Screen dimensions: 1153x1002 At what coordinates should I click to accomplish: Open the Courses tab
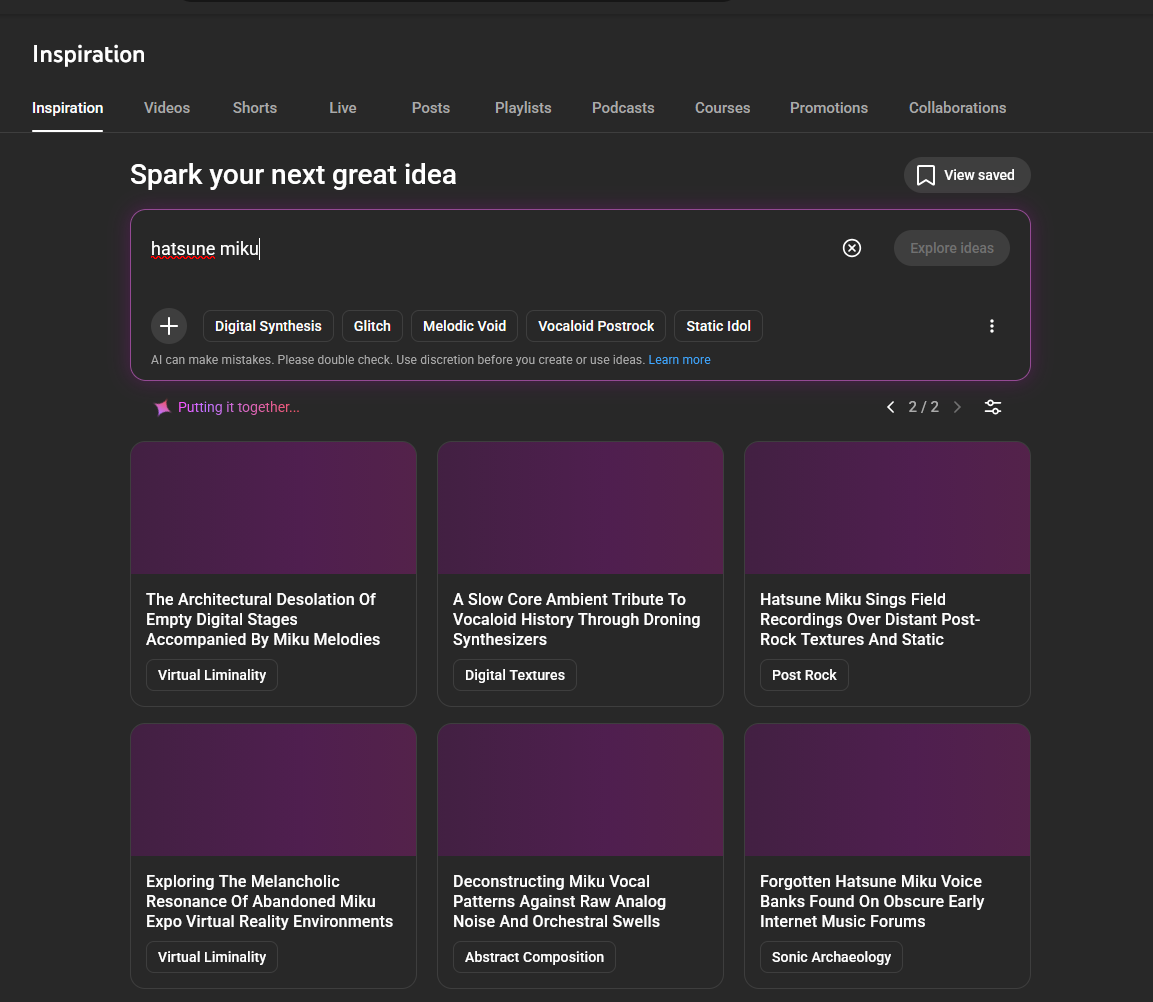coord(723,108)
